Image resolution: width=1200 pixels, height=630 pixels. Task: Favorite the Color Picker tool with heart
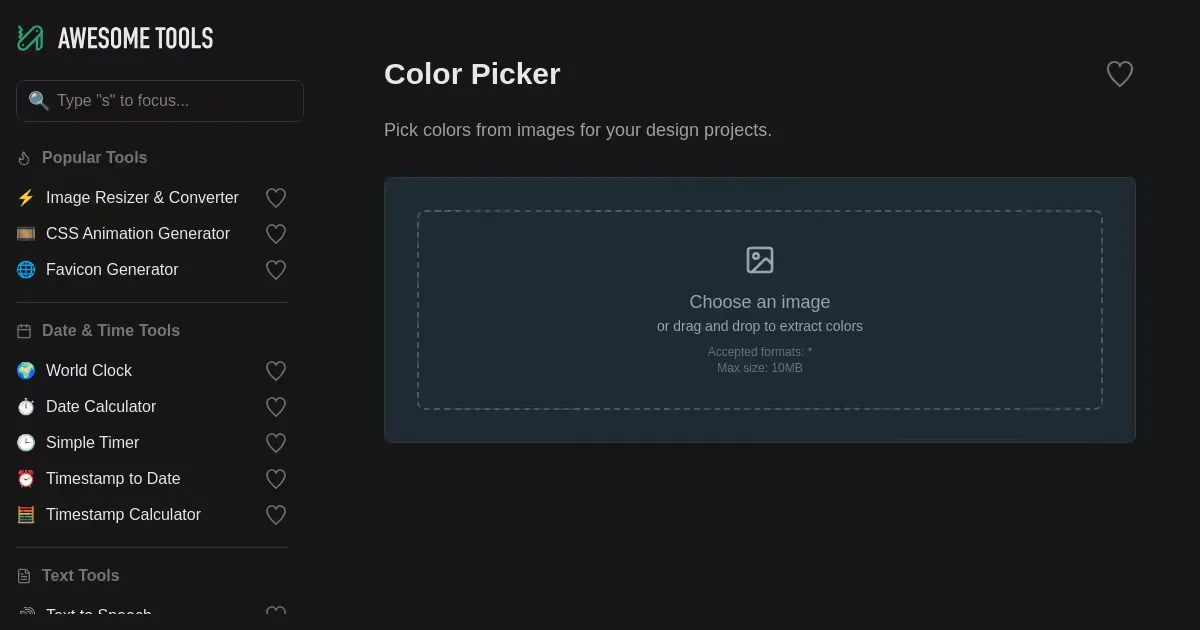coord(1119,74)
